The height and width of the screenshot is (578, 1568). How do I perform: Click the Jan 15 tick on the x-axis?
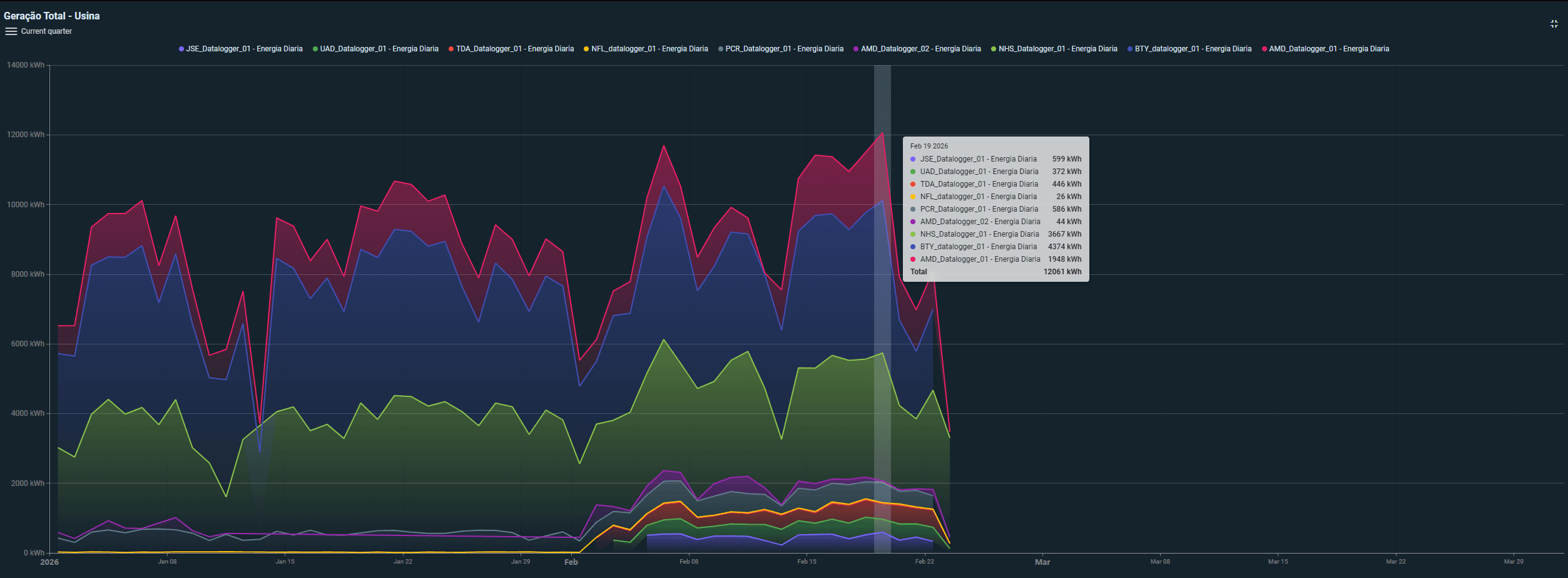(285, 562)
